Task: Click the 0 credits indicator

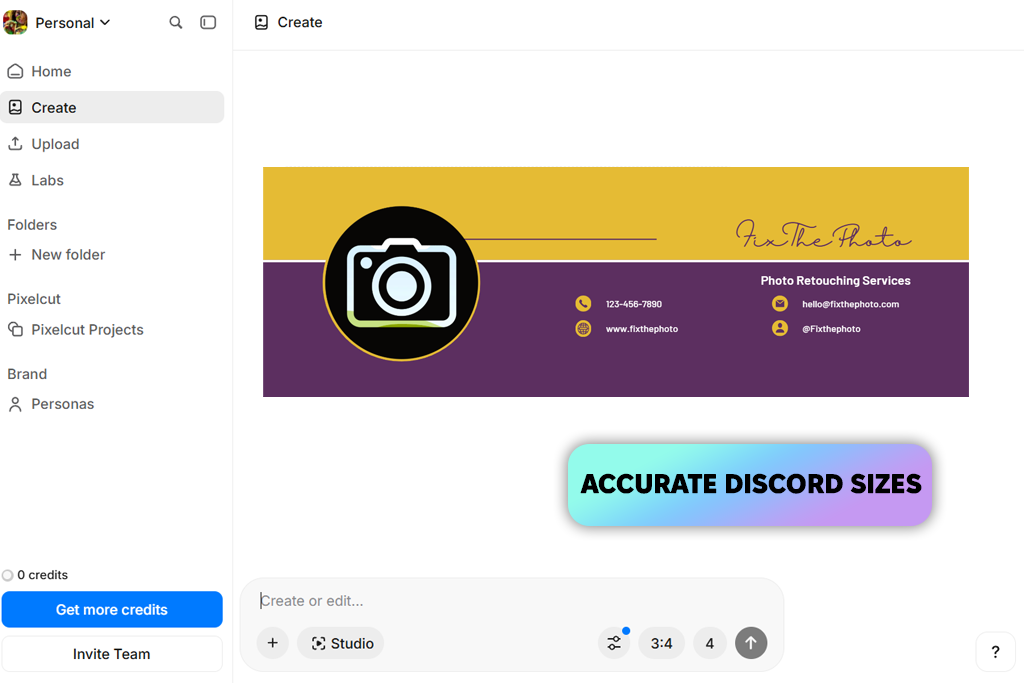Action: click(35, 575)
